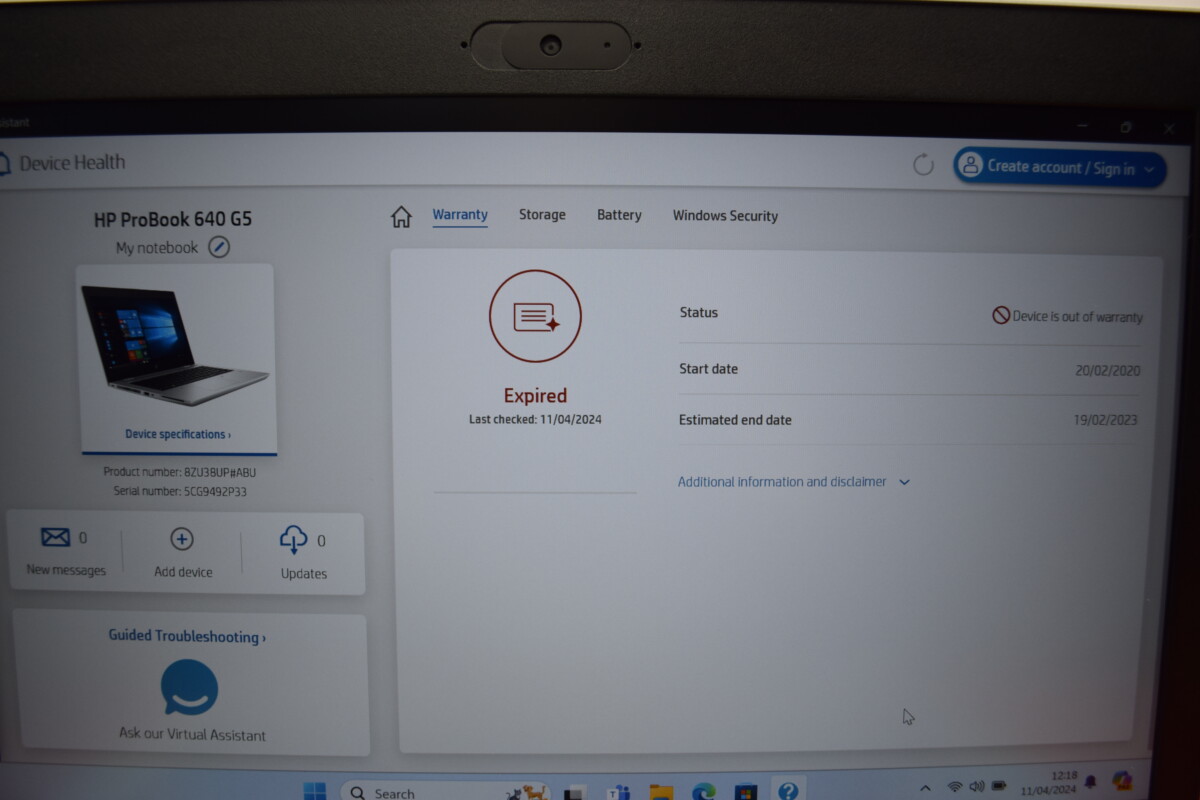This screenshot has width=1200, height=800.
Task: Click the expired warranty card icon
Action: 535,316
